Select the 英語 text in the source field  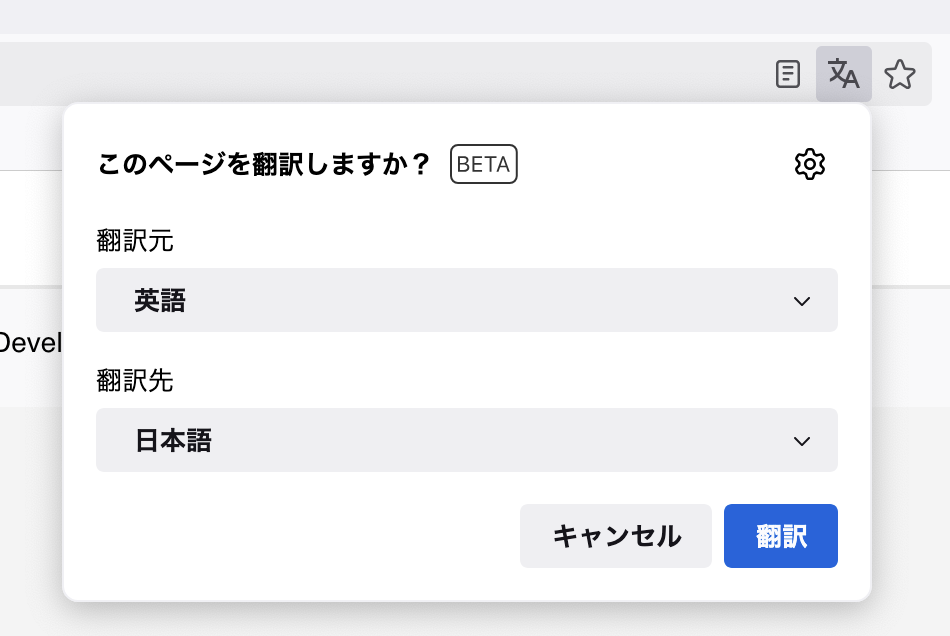160,300
